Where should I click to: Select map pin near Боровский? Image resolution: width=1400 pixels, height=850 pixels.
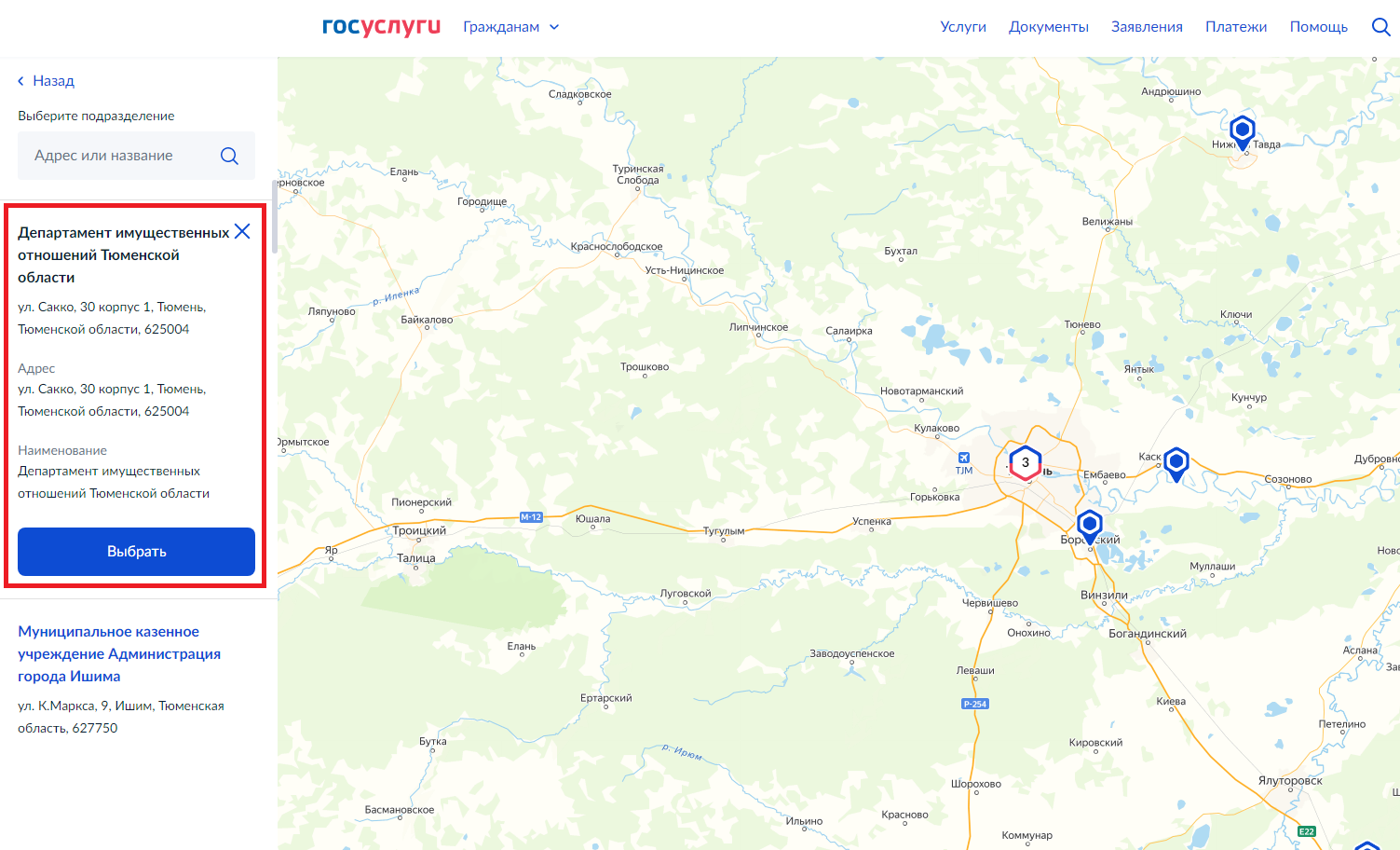coord(1090,527)
